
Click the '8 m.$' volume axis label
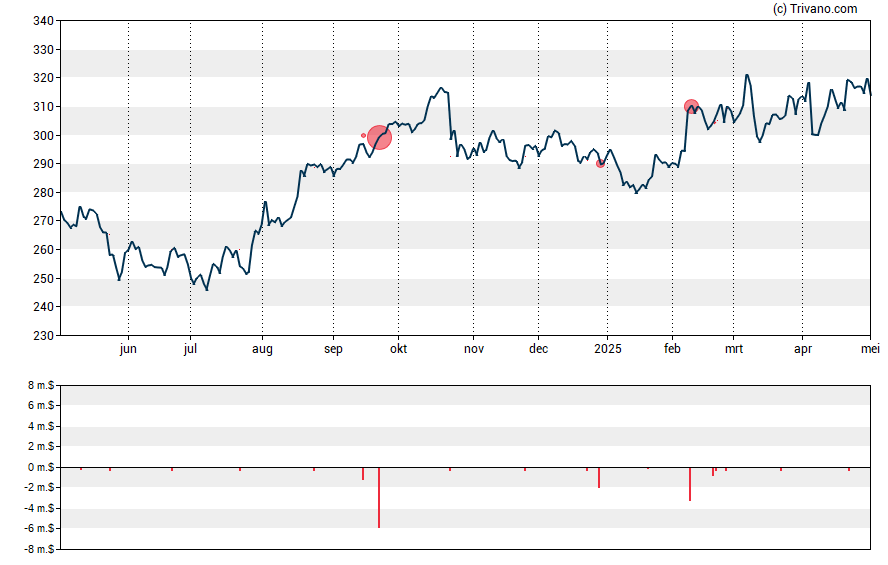pos(41,386)
